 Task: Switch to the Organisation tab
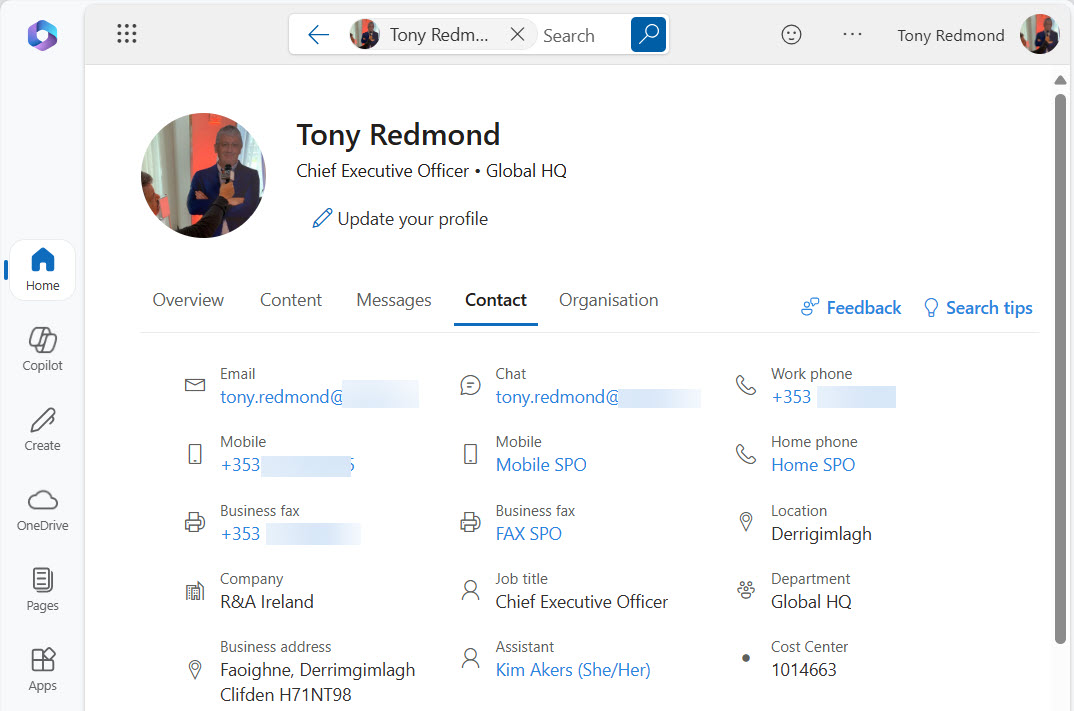coord(608,300)
